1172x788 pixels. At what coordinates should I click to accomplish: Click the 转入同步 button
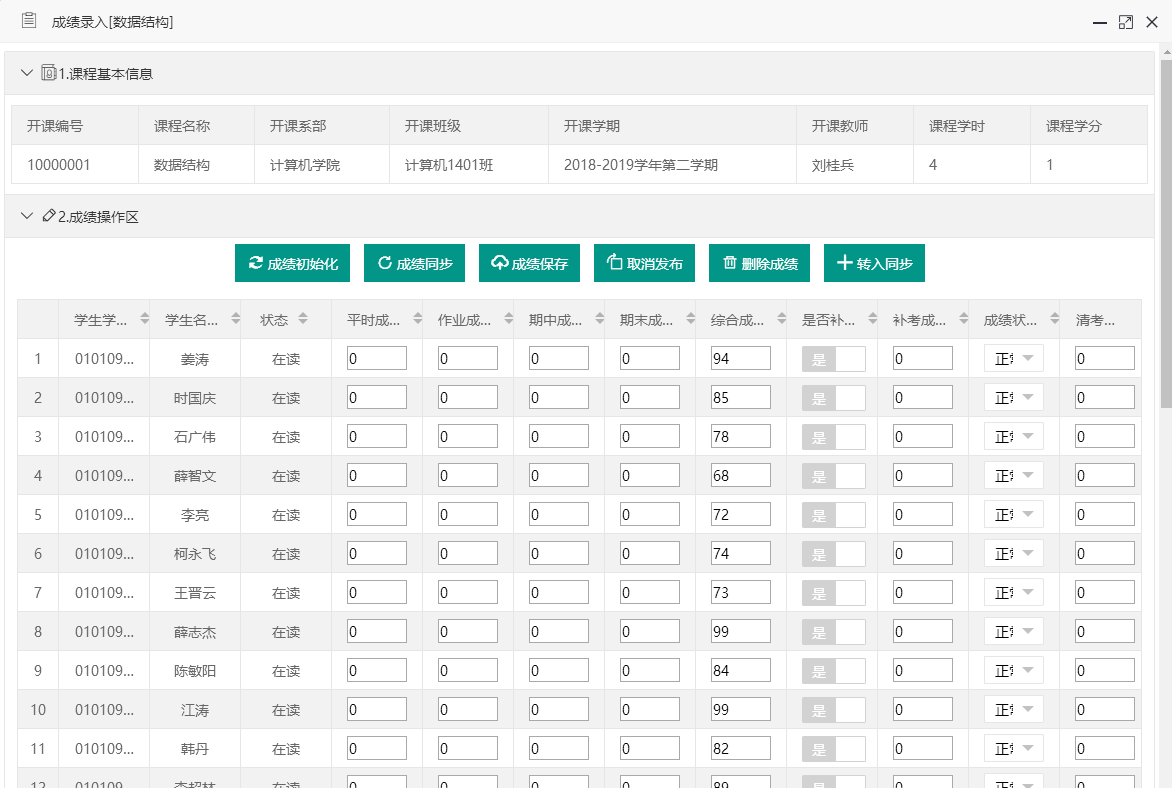pyautogui.click(x=875, y=263)
